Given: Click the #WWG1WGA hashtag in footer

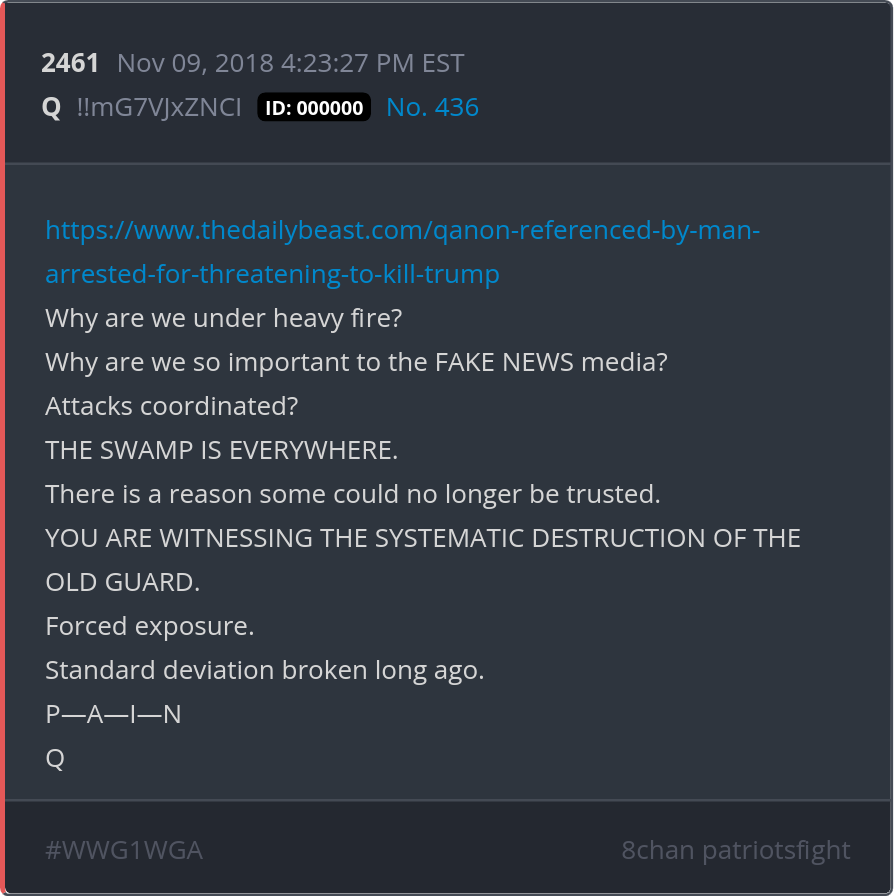Looking at the screenshot, I should click(x=124, y=850).
